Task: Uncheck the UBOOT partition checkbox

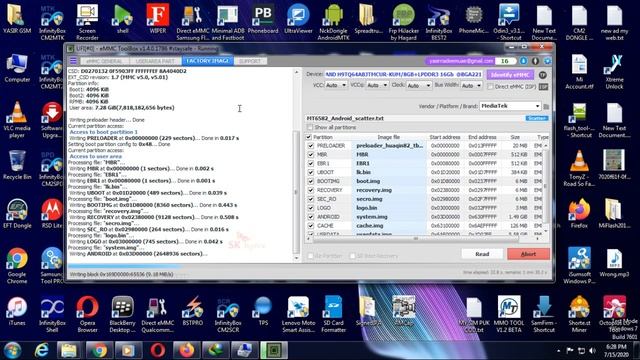Action: click(x=311, y=172)
